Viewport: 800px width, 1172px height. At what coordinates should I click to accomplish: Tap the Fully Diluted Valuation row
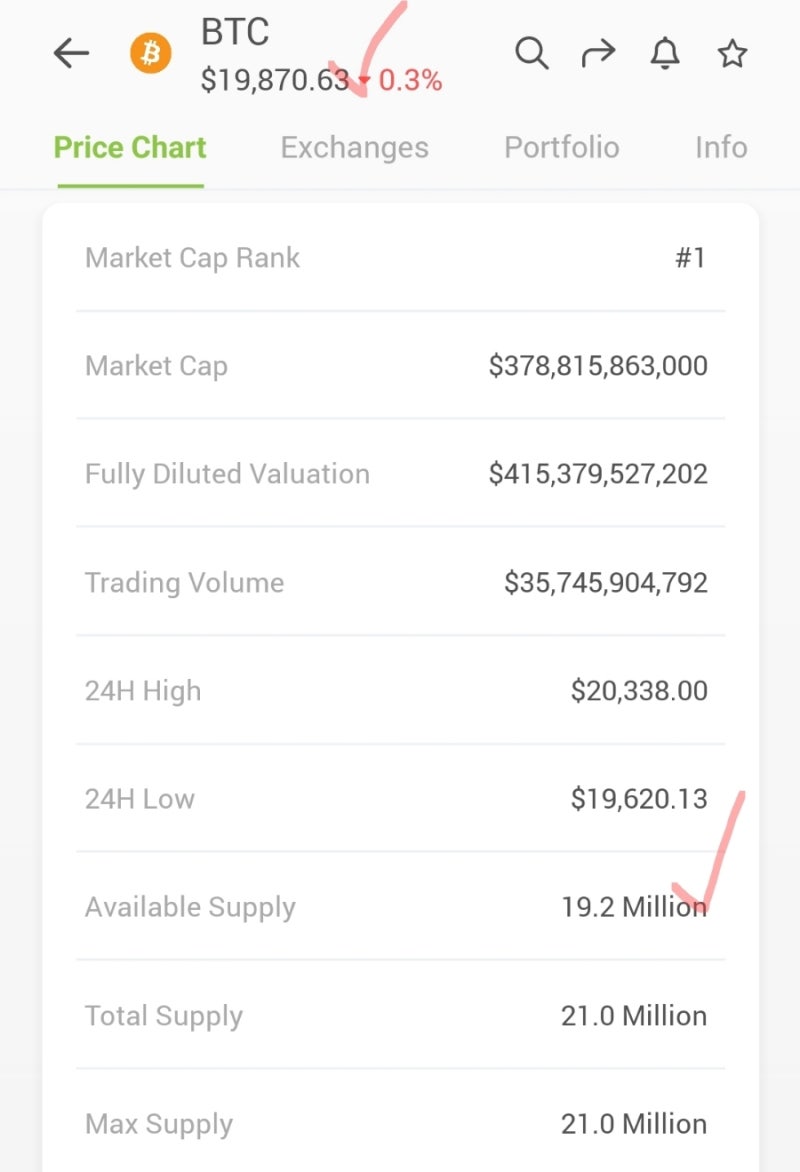coord(400,474)
